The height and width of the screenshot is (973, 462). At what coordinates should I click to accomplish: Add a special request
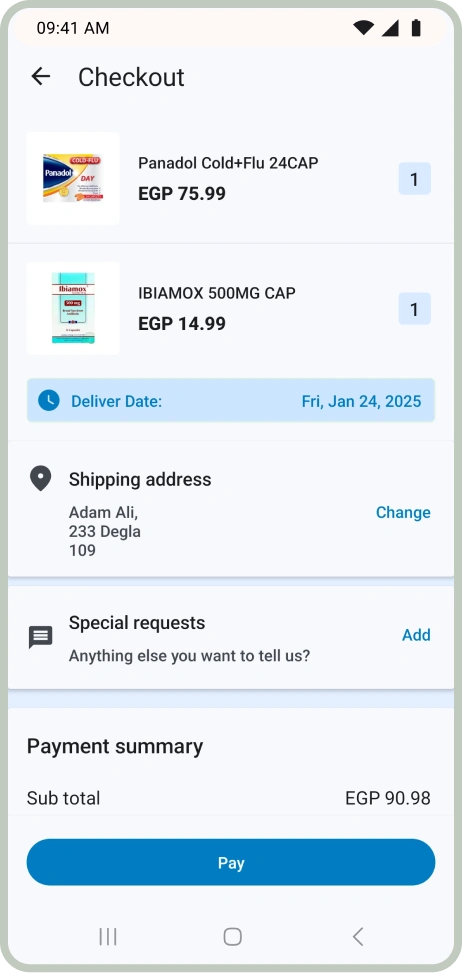pyautogui.click(x=416, y=635)
